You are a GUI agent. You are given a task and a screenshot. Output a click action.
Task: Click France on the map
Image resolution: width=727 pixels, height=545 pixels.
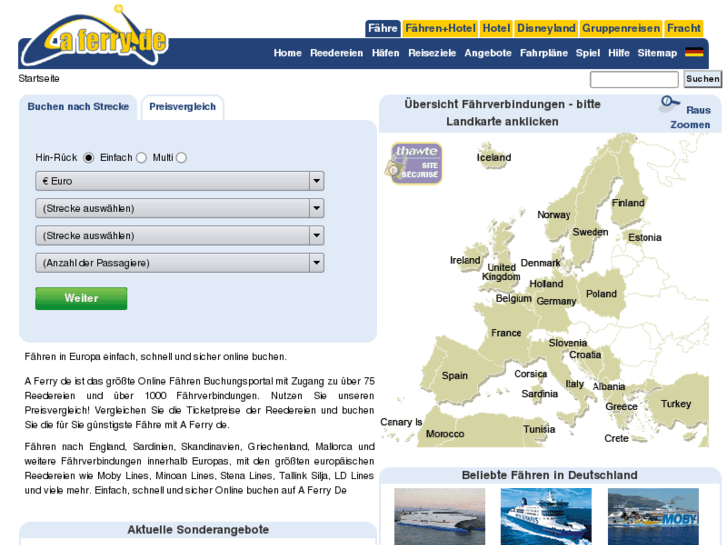pyautogui.click(x=506, y=333)
